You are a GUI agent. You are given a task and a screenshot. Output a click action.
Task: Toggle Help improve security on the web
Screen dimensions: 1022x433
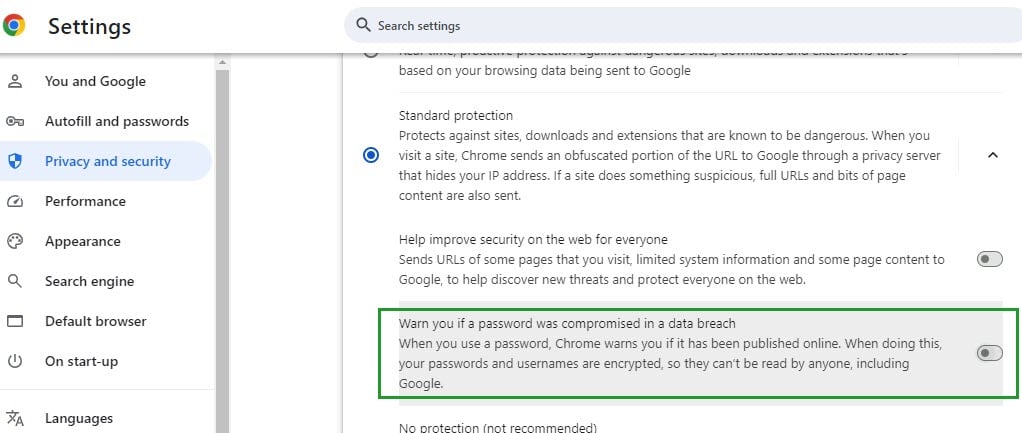click(989, 260)
